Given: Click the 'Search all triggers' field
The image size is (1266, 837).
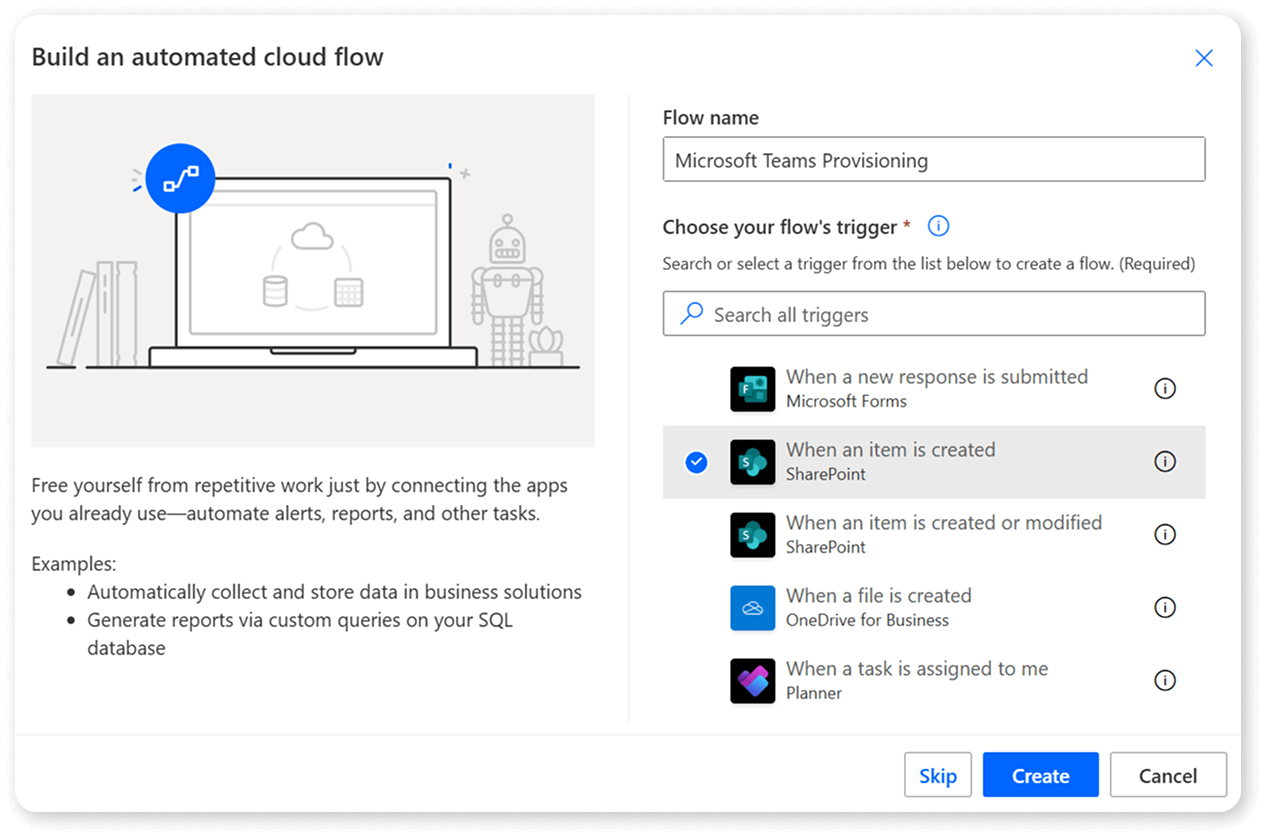Looking at the screenshot, I should point(934,314).
